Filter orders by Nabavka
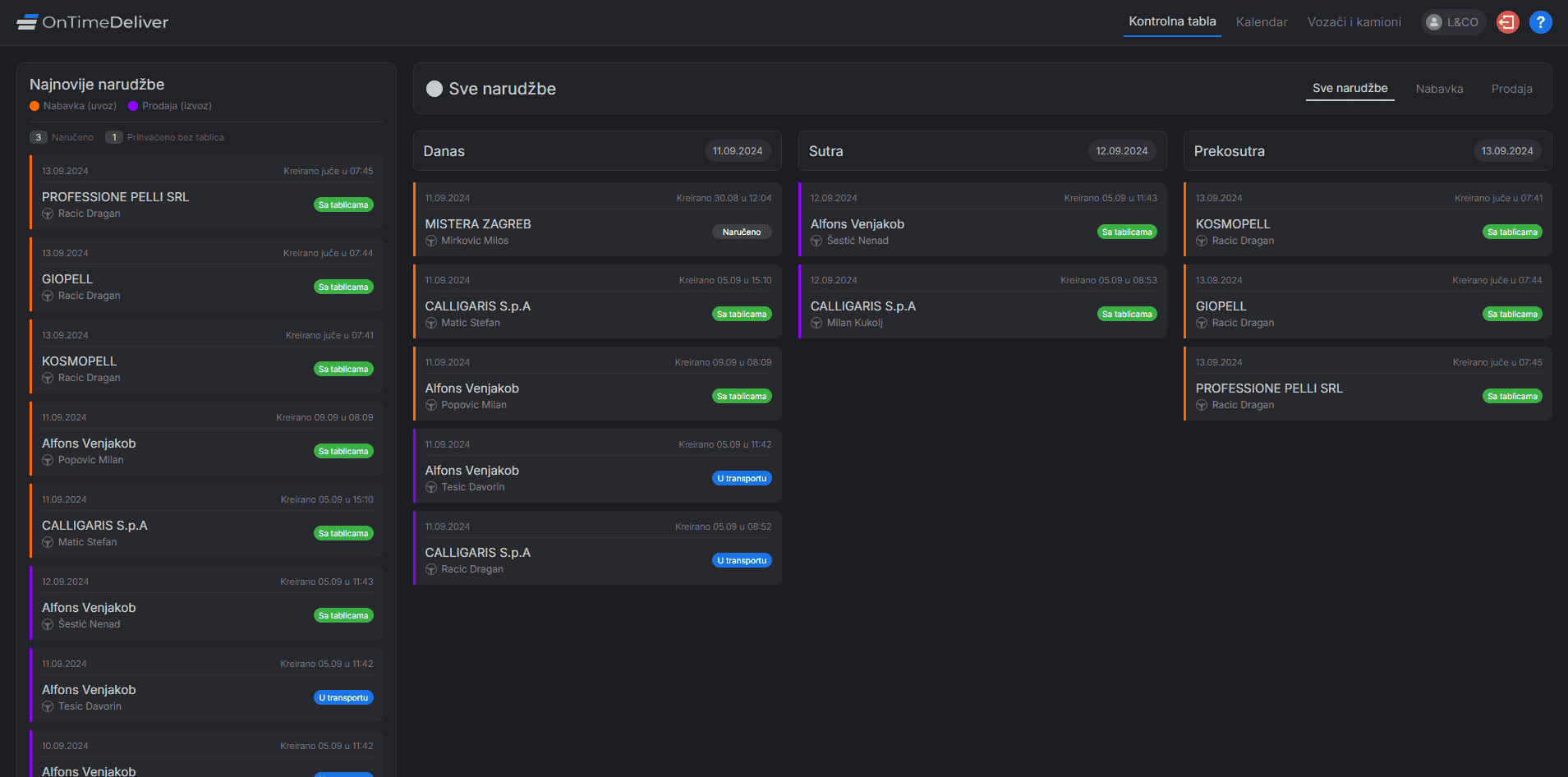This screenshot has height=777, width=1568. [x=1439, y=89]
